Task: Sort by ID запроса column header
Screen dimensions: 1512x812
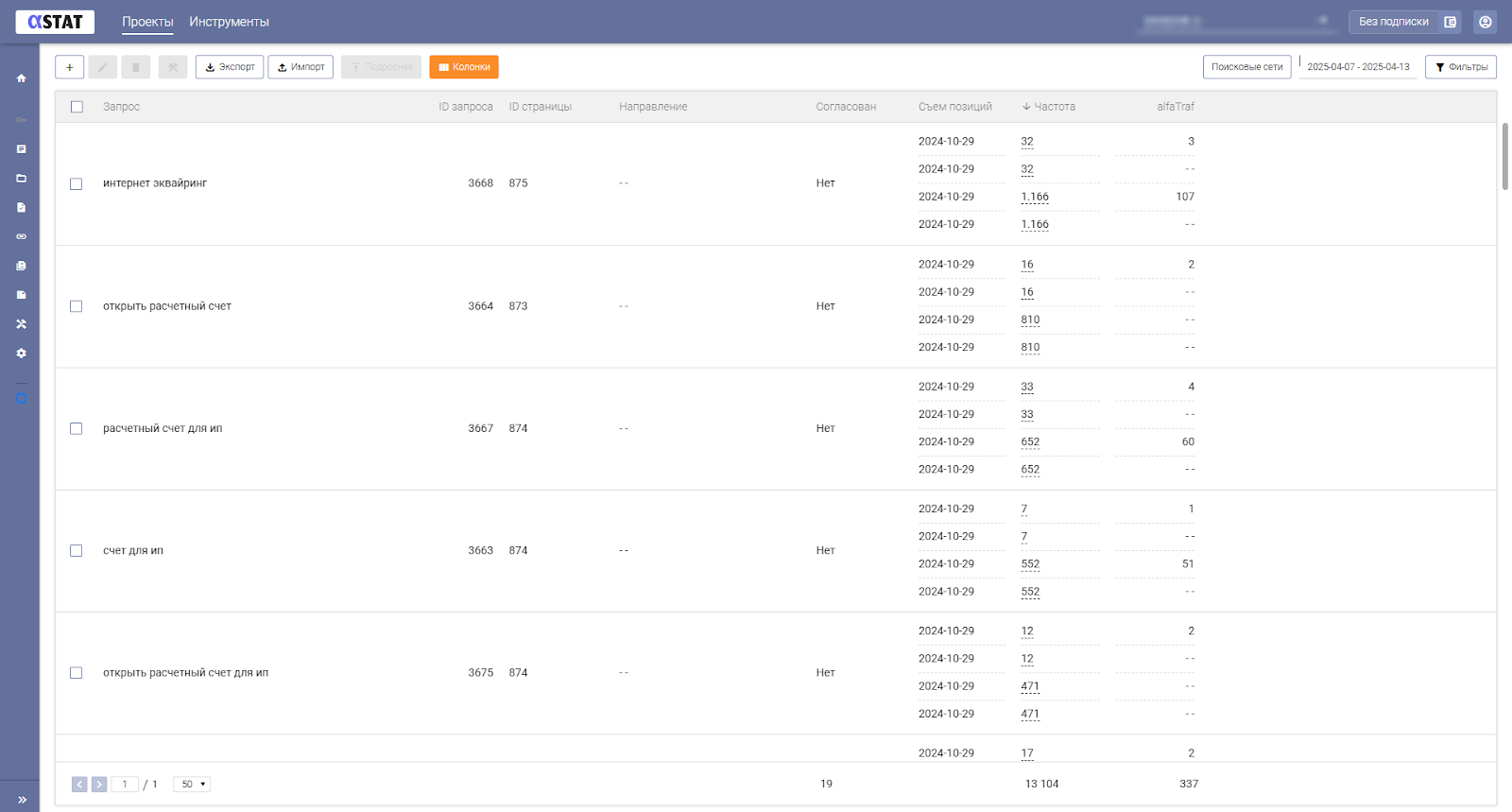Action: (466, 107)
